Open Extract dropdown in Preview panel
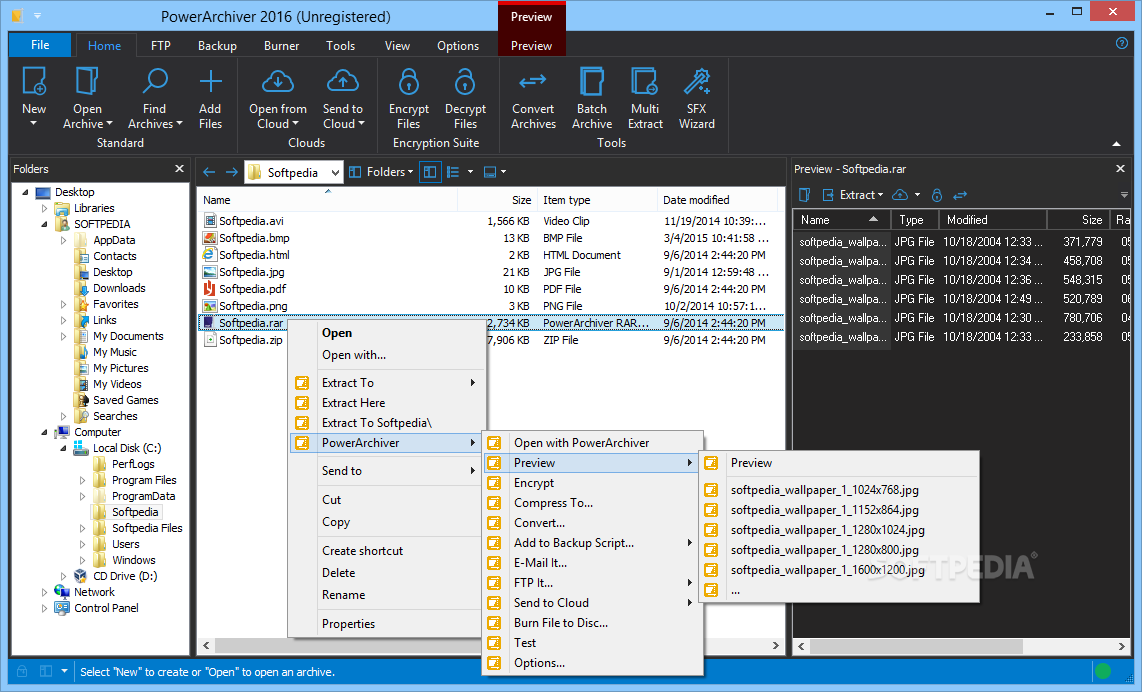Viewport: 1142px width, 692px height. (x=881, y=194)
